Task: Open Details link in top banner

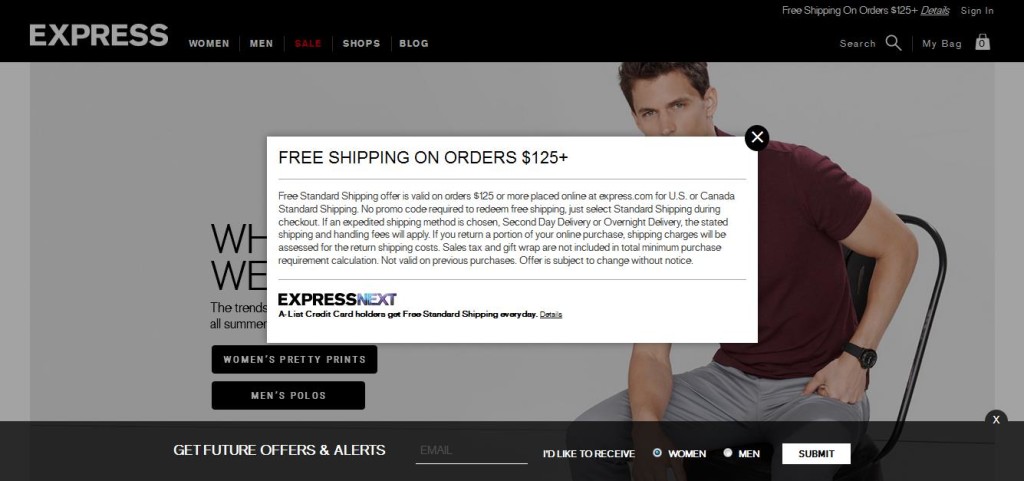Action: click(x=935, y=10)
